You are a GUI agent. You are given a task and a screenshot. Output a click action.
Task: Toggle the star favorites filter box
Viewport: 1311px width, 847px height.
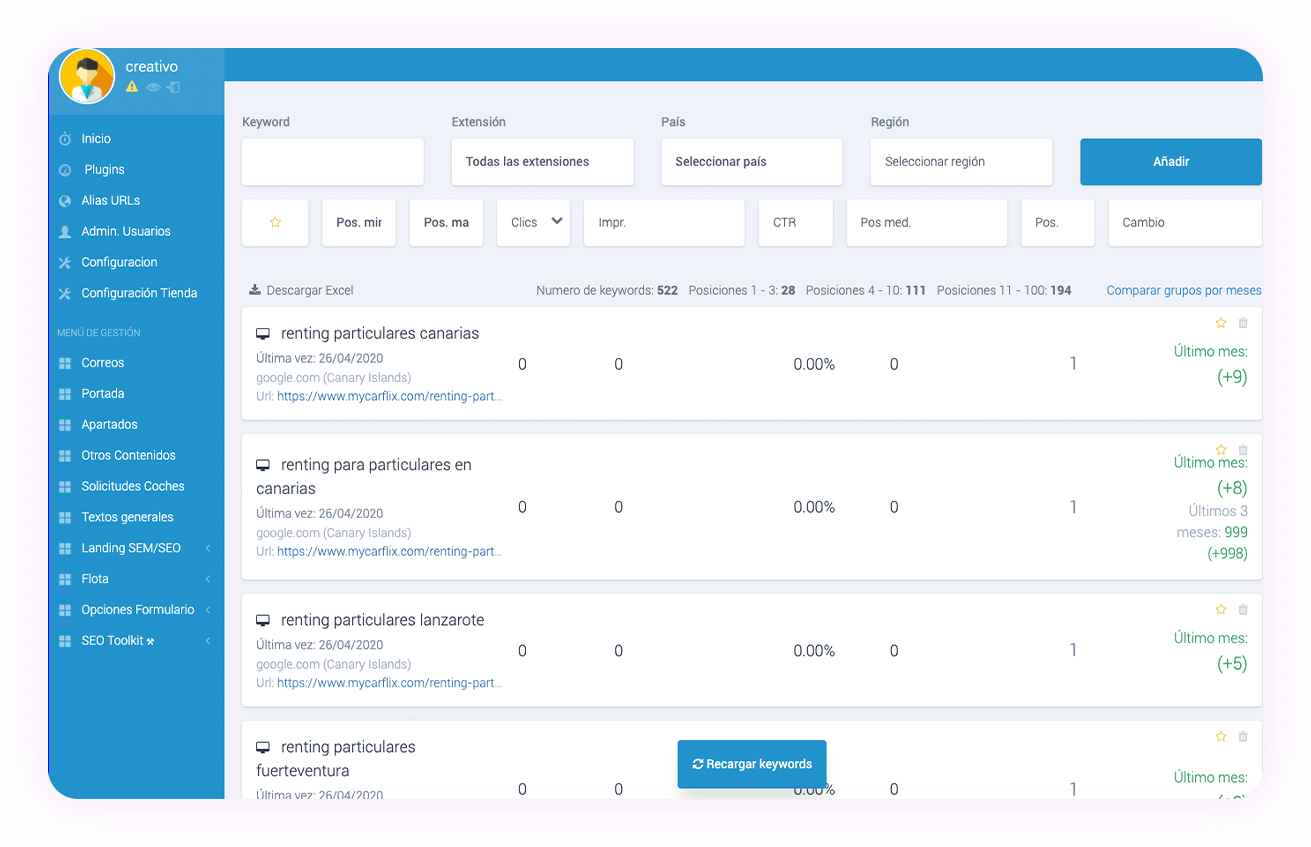coord(275,222)
